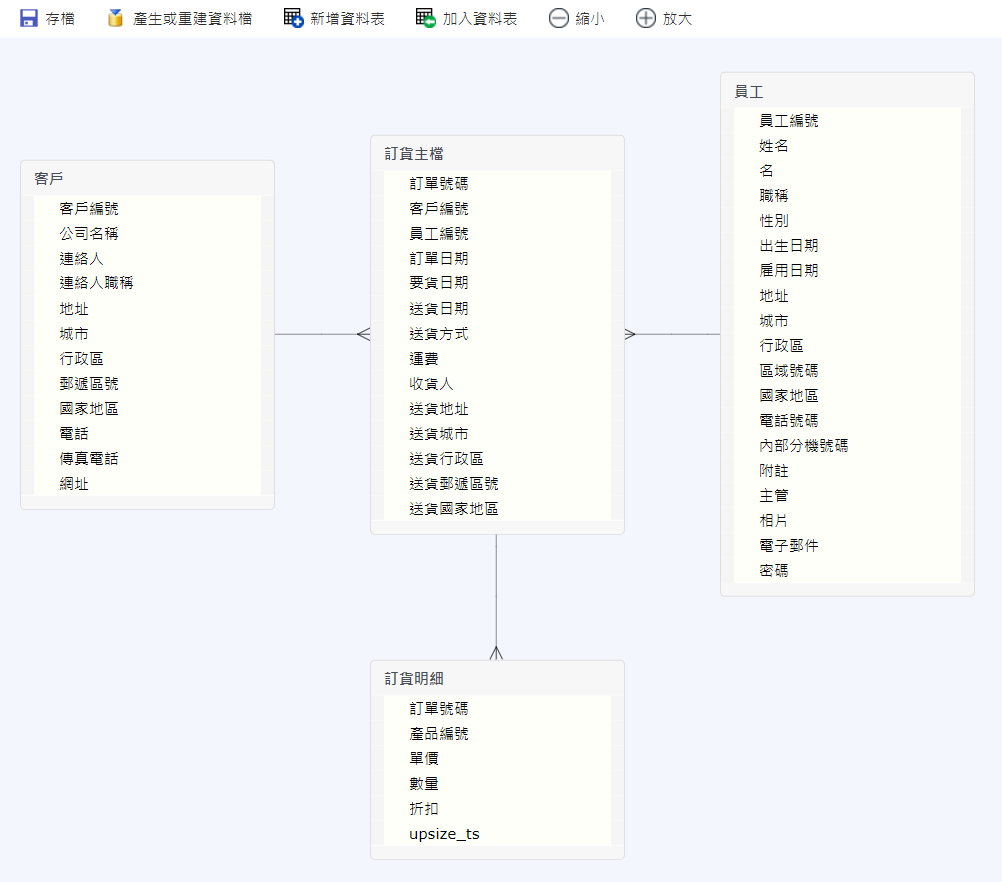Click the 連絡人職稱 field row
This screenshot has height=882, width=1002.
click(148, 283)
